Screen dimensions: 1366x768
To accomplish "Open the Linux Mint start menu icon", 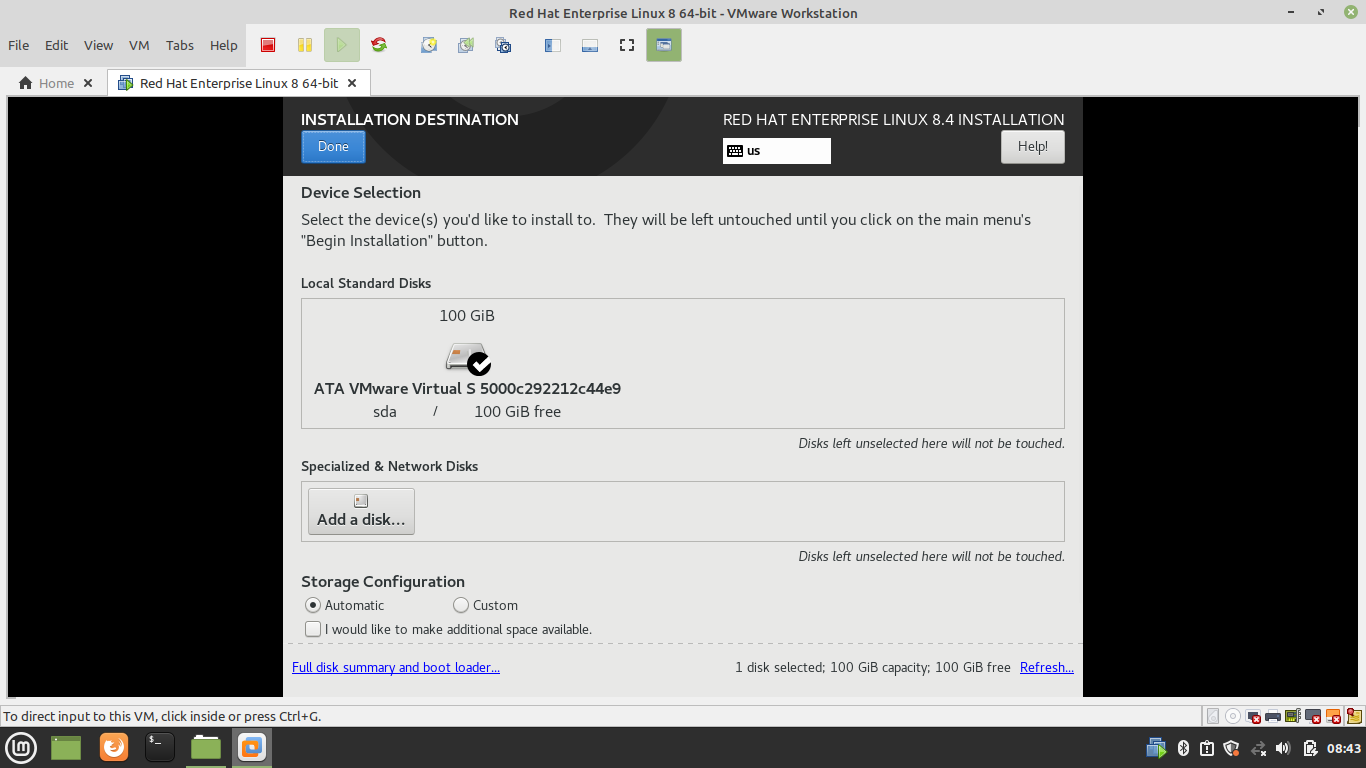I will (x=22, y=747).
